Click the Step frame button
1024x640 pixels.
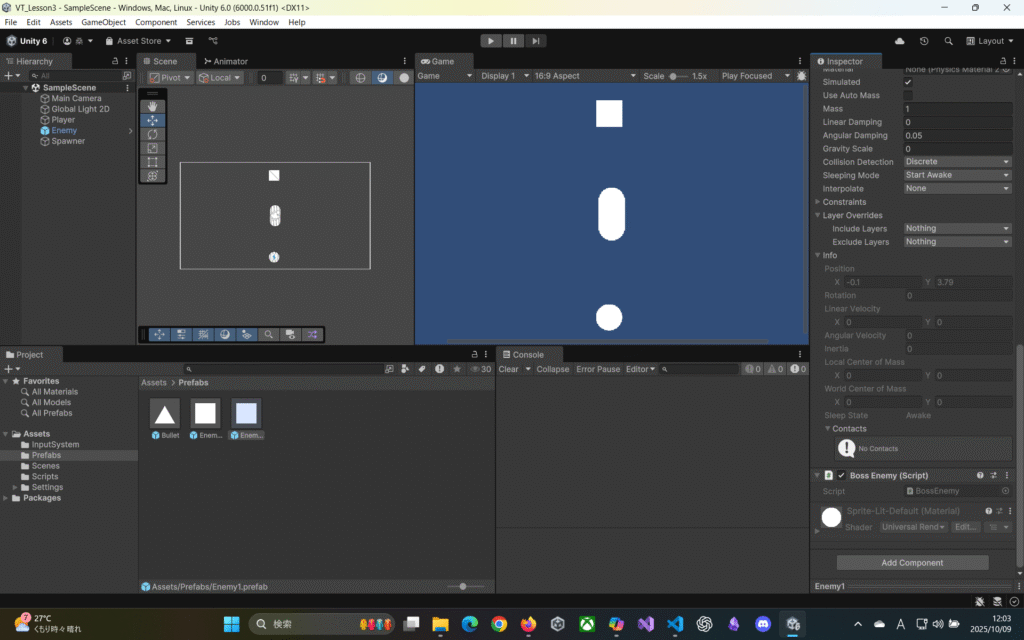537,41
